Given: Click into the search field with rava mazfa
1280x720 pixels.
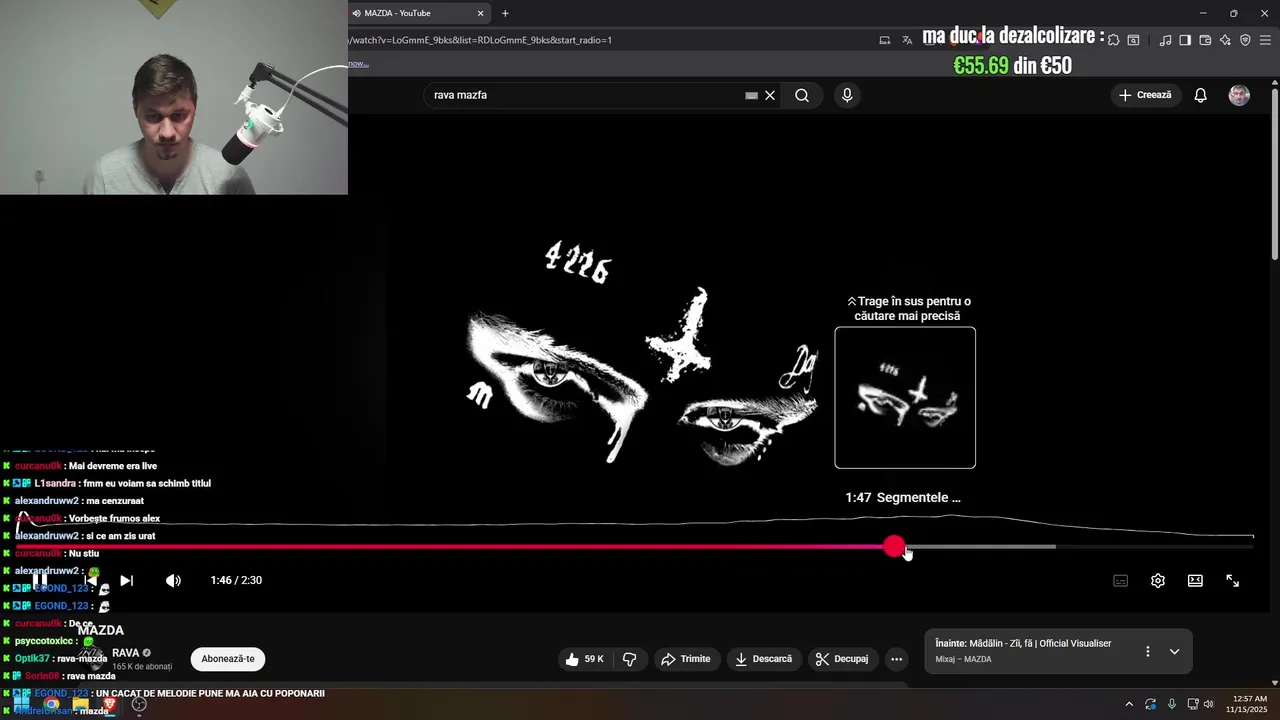Looking at the screenshot, I should [x=585, y=95].
